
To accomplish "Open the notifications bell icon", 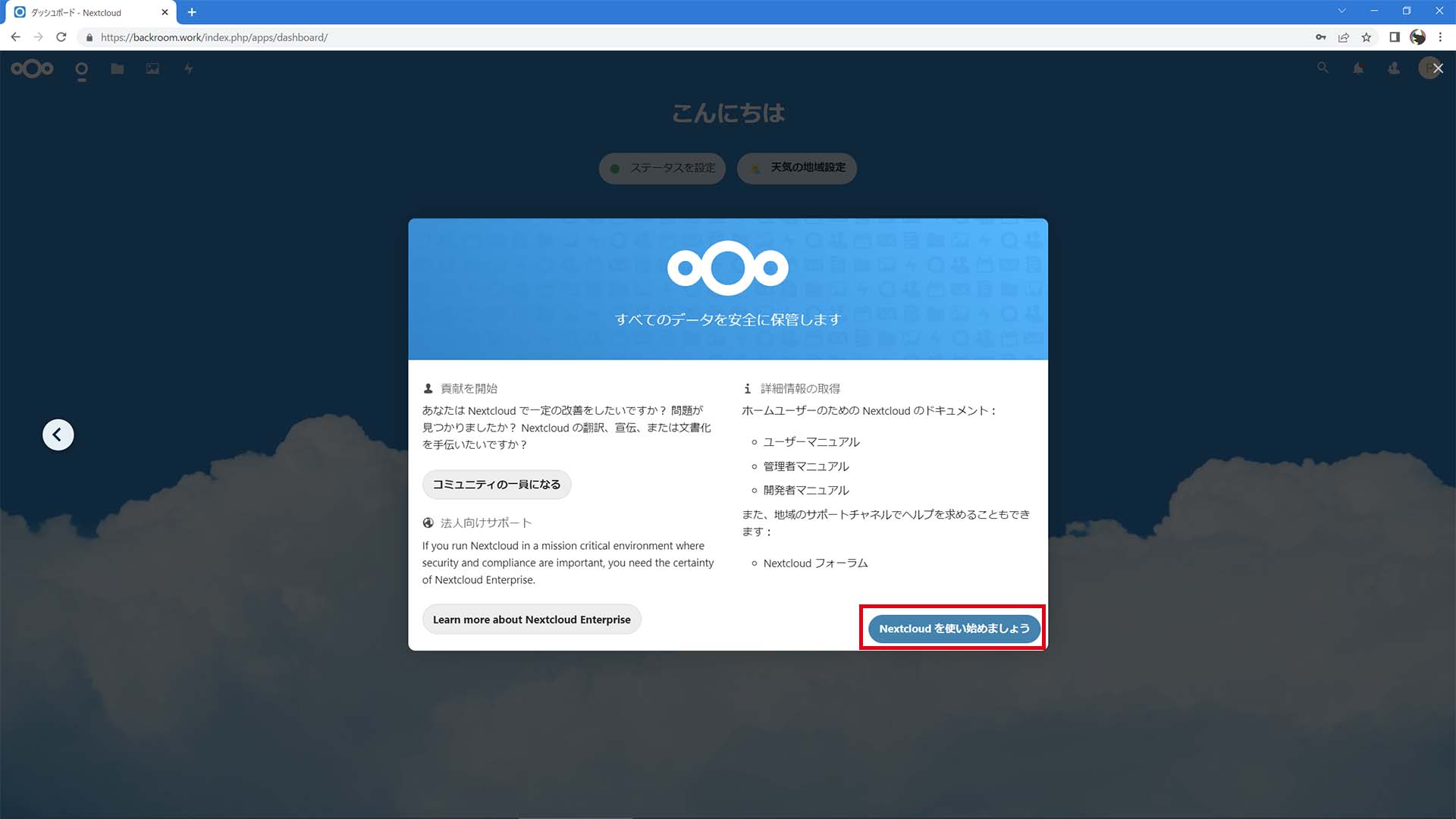I will click(x=1358, y=69).
